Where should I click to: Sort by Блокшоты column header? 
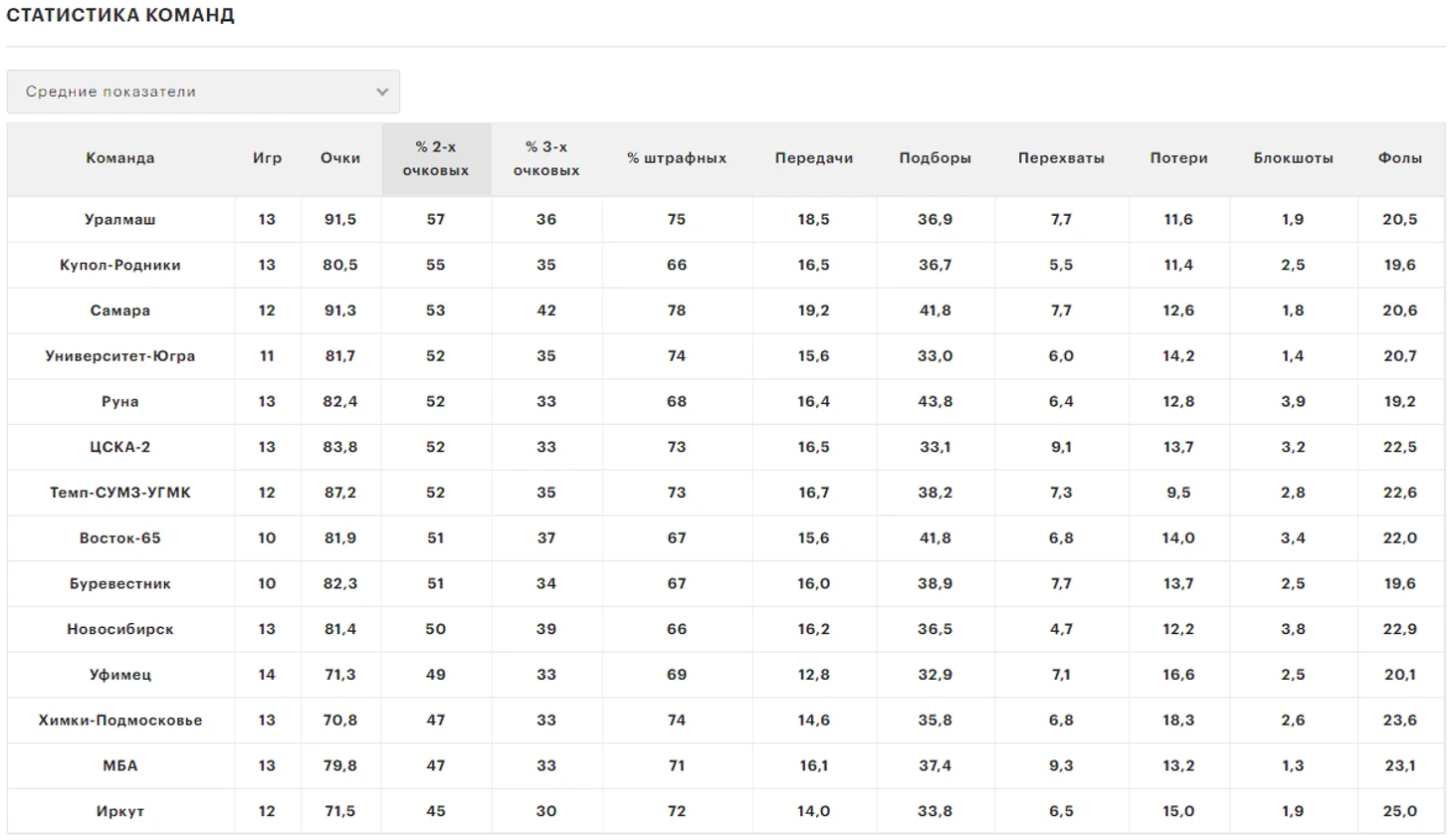pyautogui.click(x=1294, y=158)
